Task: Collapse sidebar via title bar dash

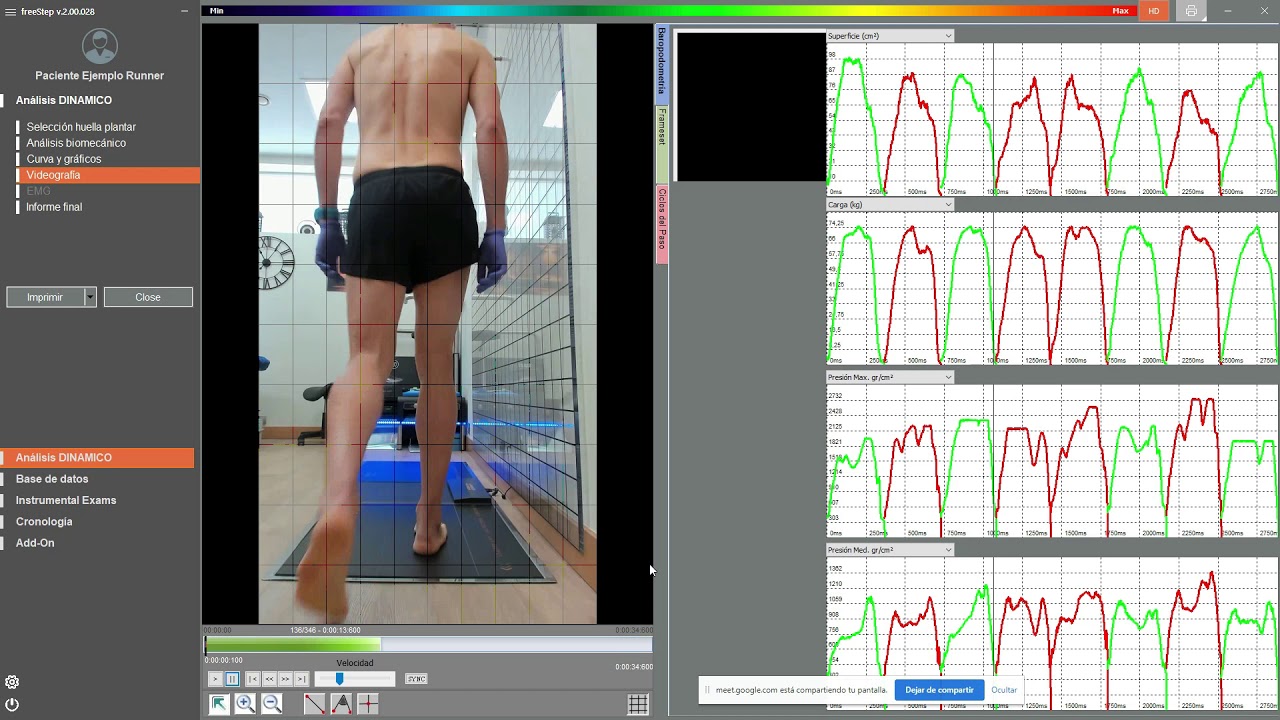Action: 185,11
